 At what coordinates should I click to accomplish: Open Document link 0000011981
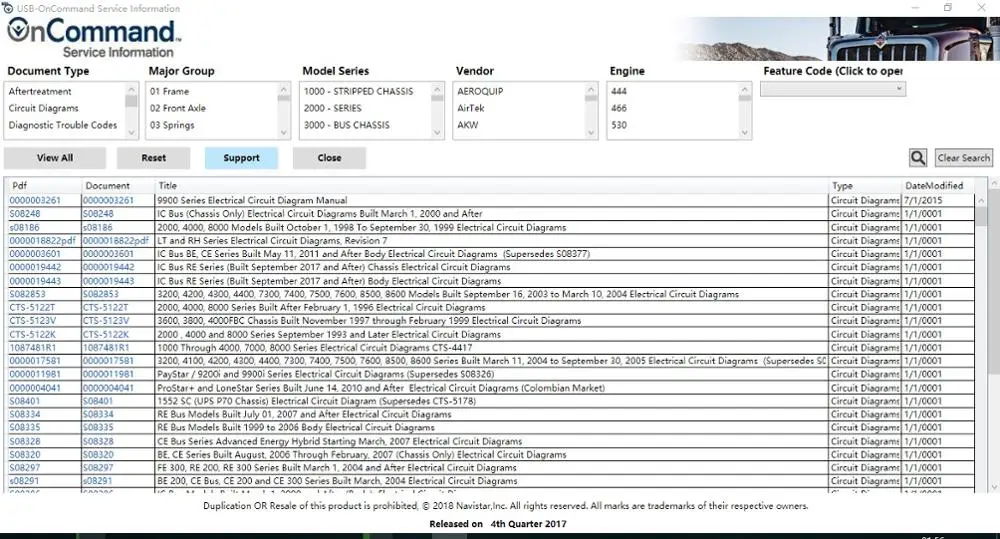click(x=108, y=374)
